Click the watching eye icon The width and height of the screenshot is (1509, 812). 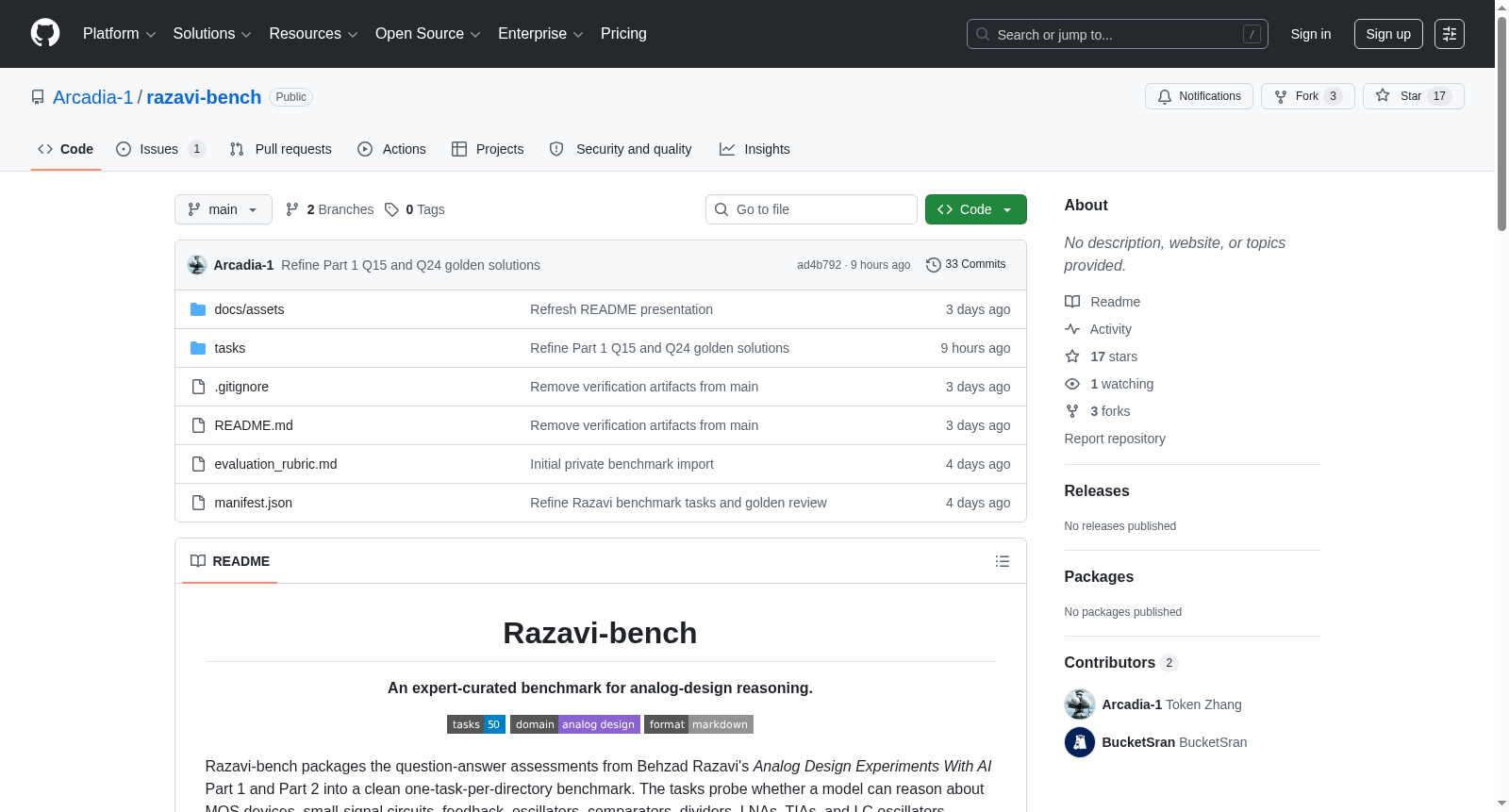[1072, 384]
